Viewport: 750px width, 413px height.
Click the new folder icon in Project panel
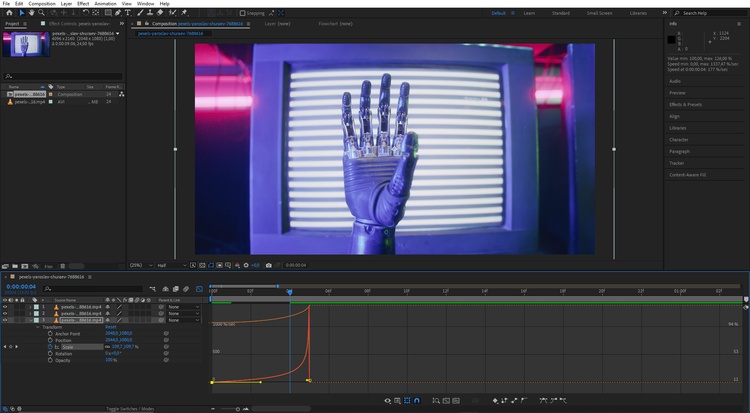[x=15, y=266]
